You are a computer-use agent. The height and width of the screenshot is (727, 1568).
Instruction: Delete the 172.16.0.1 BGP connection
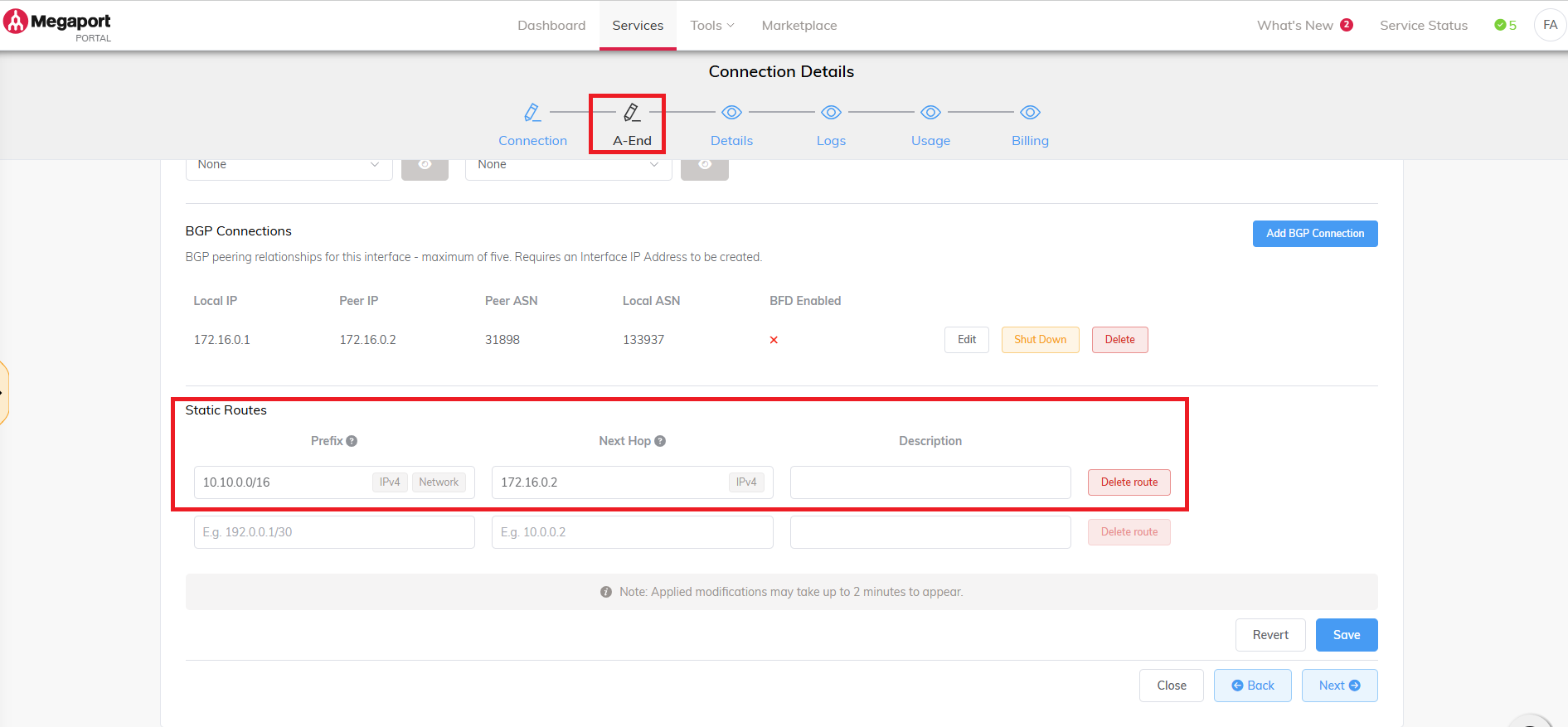point(1119,340)
